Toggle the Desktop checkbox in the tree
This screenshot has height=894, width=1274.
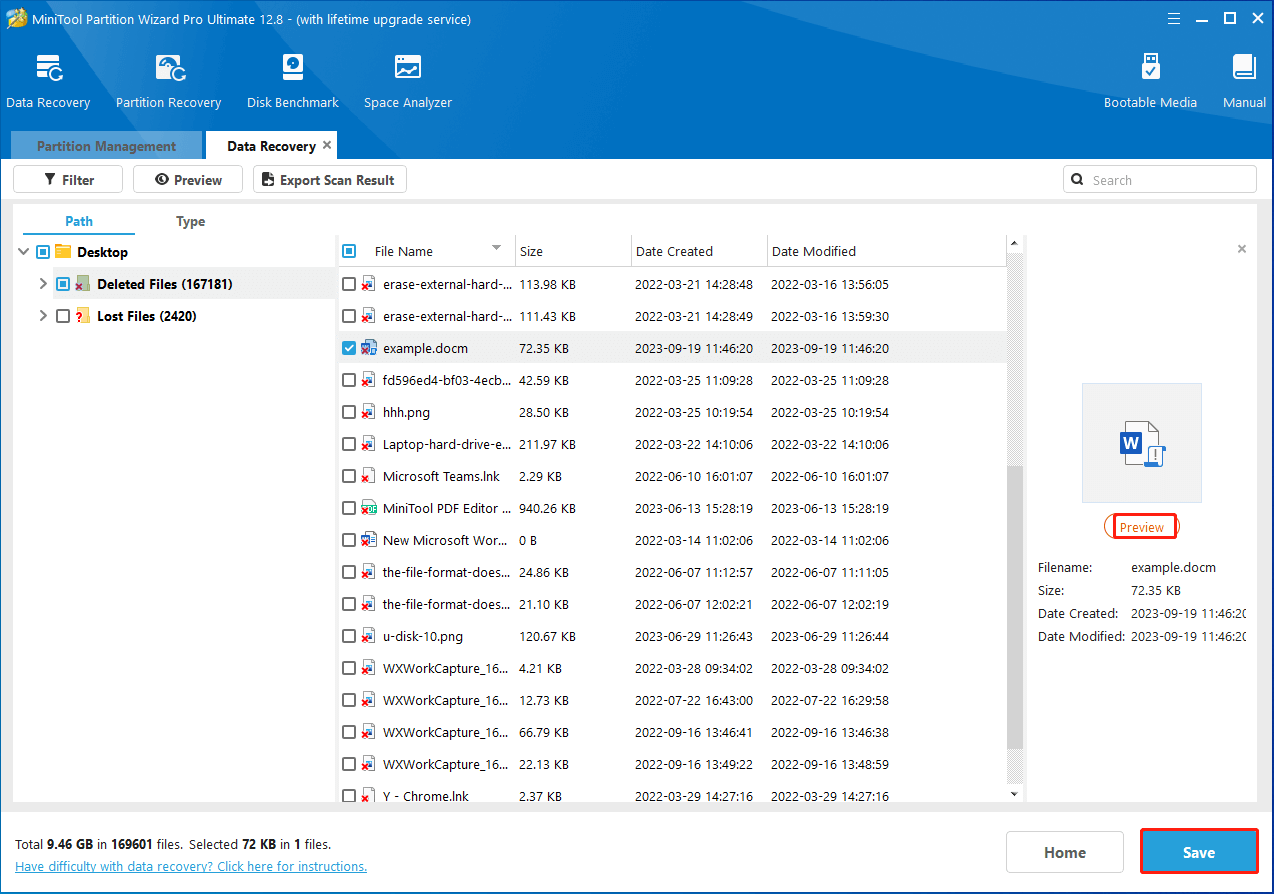point(43,252)
